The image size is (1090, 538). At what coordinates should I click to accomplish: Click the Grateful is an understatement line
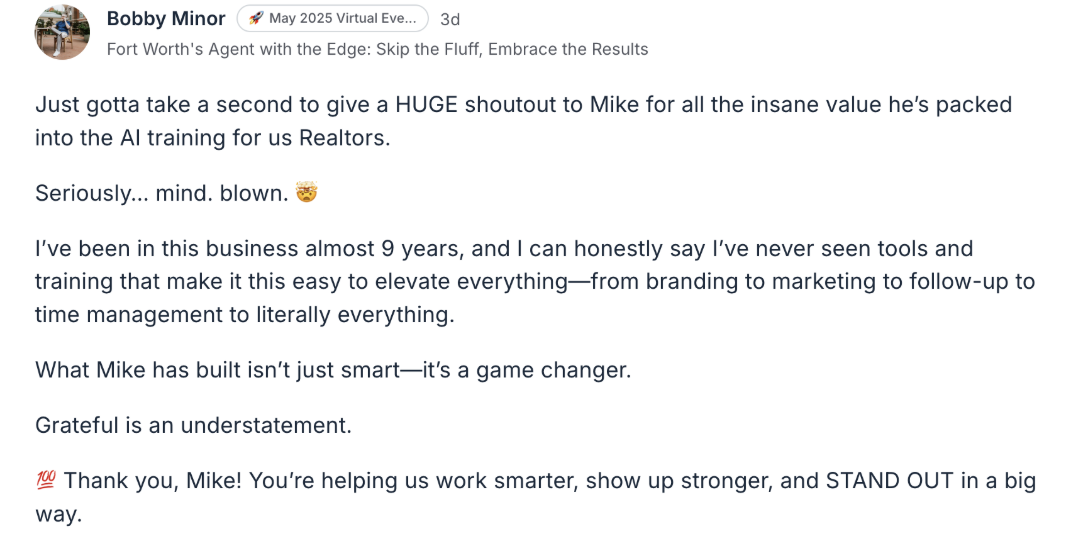coord(193,425)
